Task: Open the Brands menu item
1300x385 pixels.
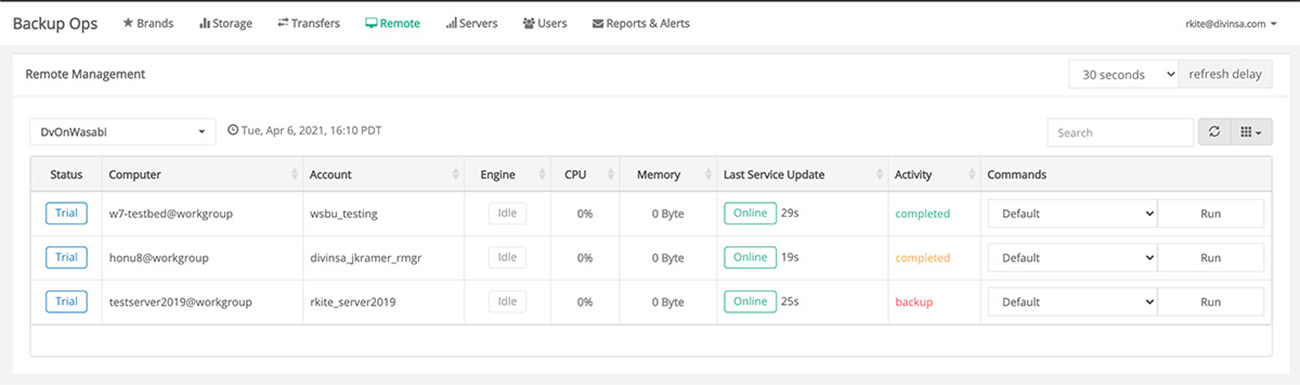Action: 147,23
